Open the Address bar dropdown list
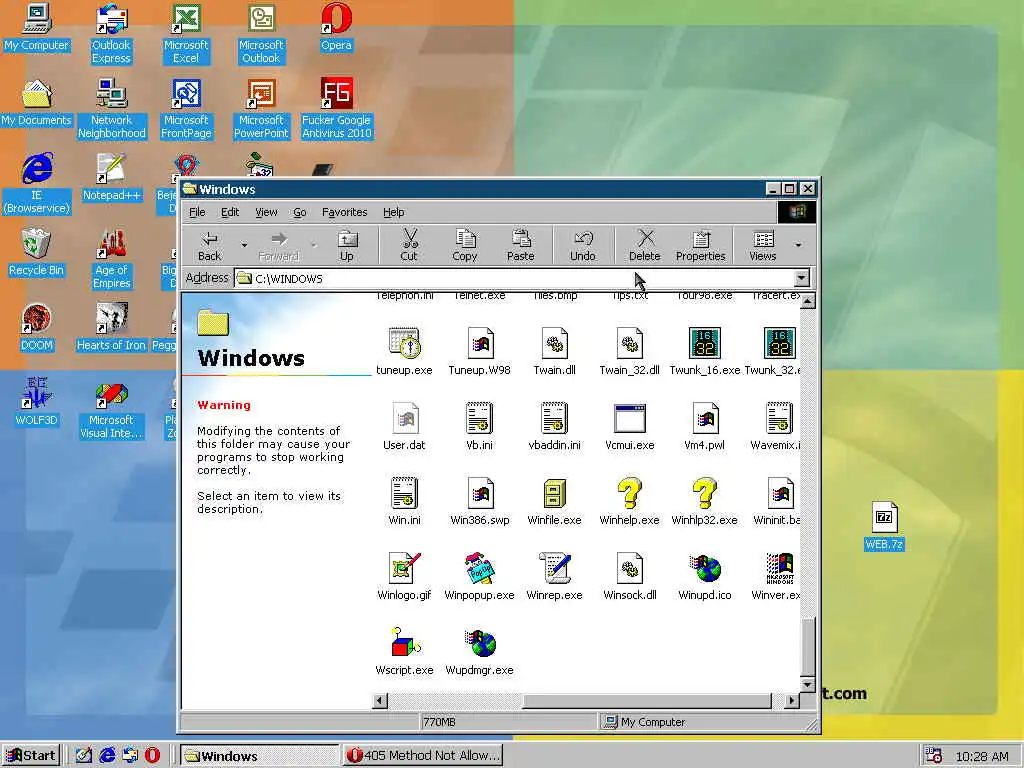The height and width of the screenshot is (768, 1024). [x=801, y=278]
